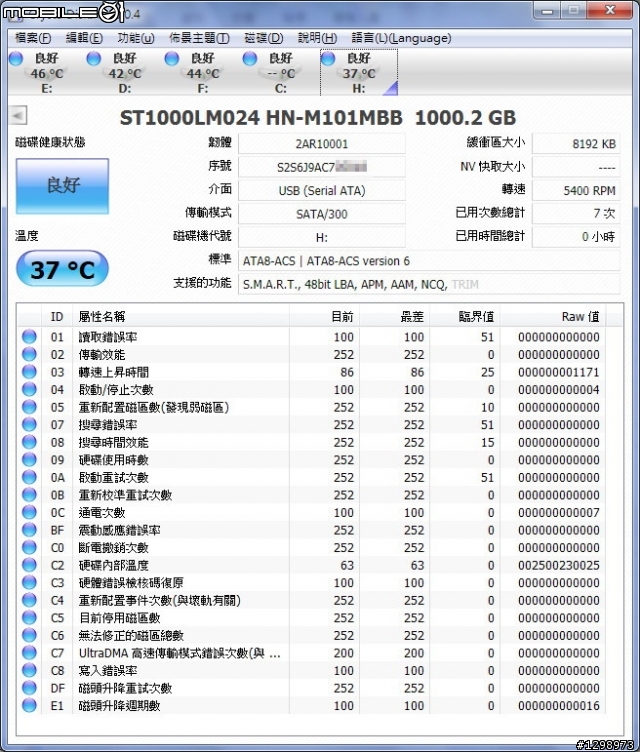
Task: Click the 5400 RPM rotation value
Action: coord(576,191)
